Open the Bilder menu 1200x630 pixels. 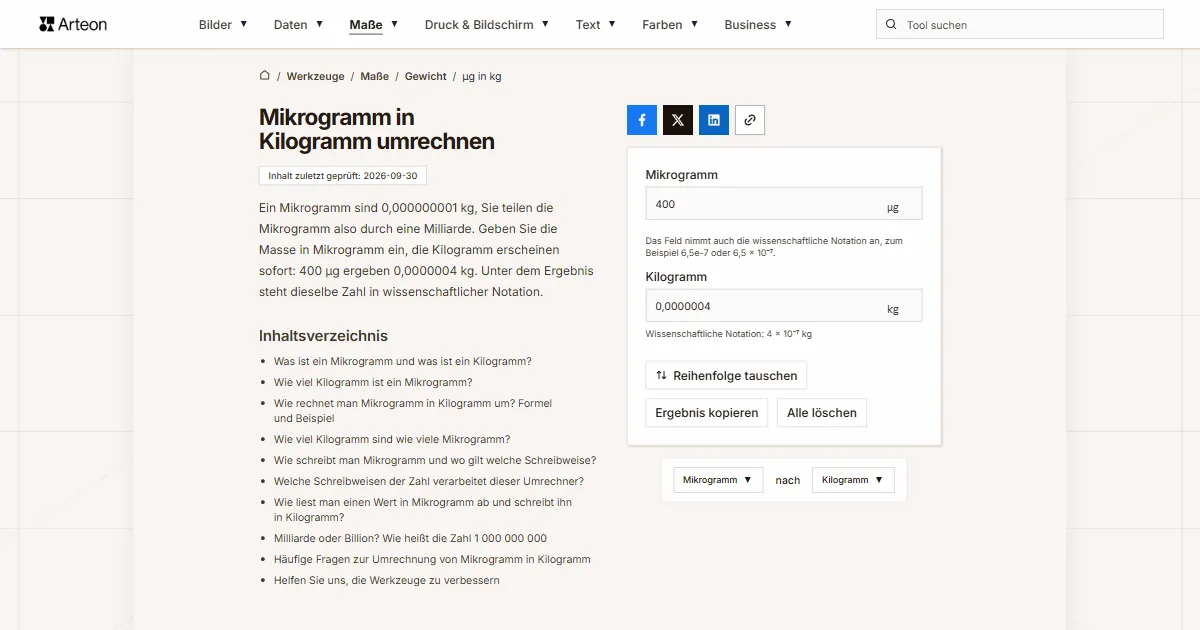pos(223,25)
